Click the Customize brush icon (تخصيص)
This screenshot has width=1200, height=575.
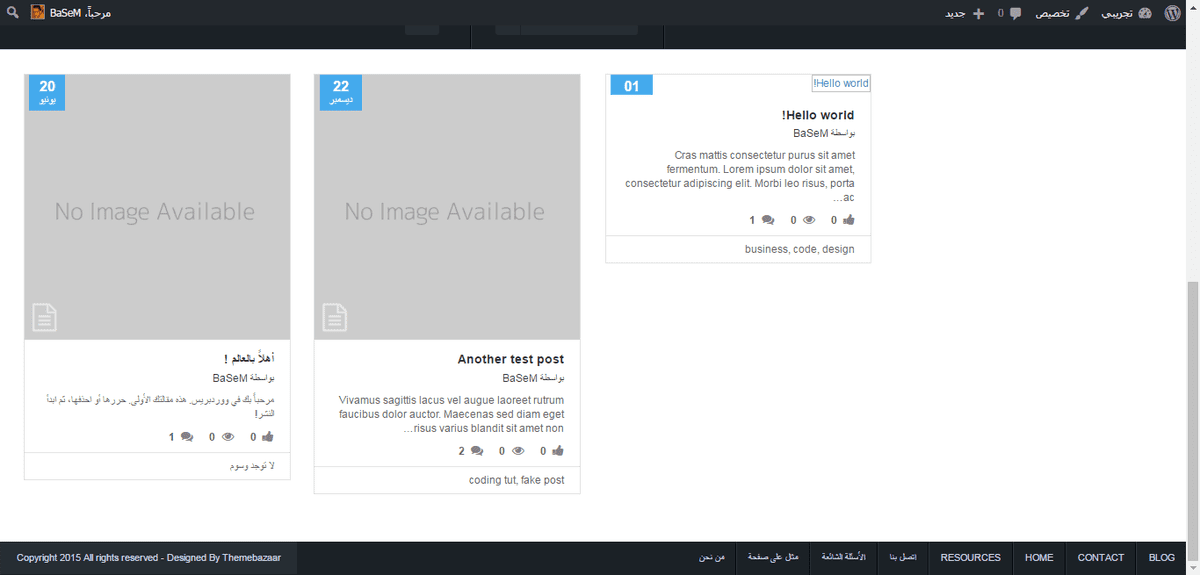(1081, 13)
